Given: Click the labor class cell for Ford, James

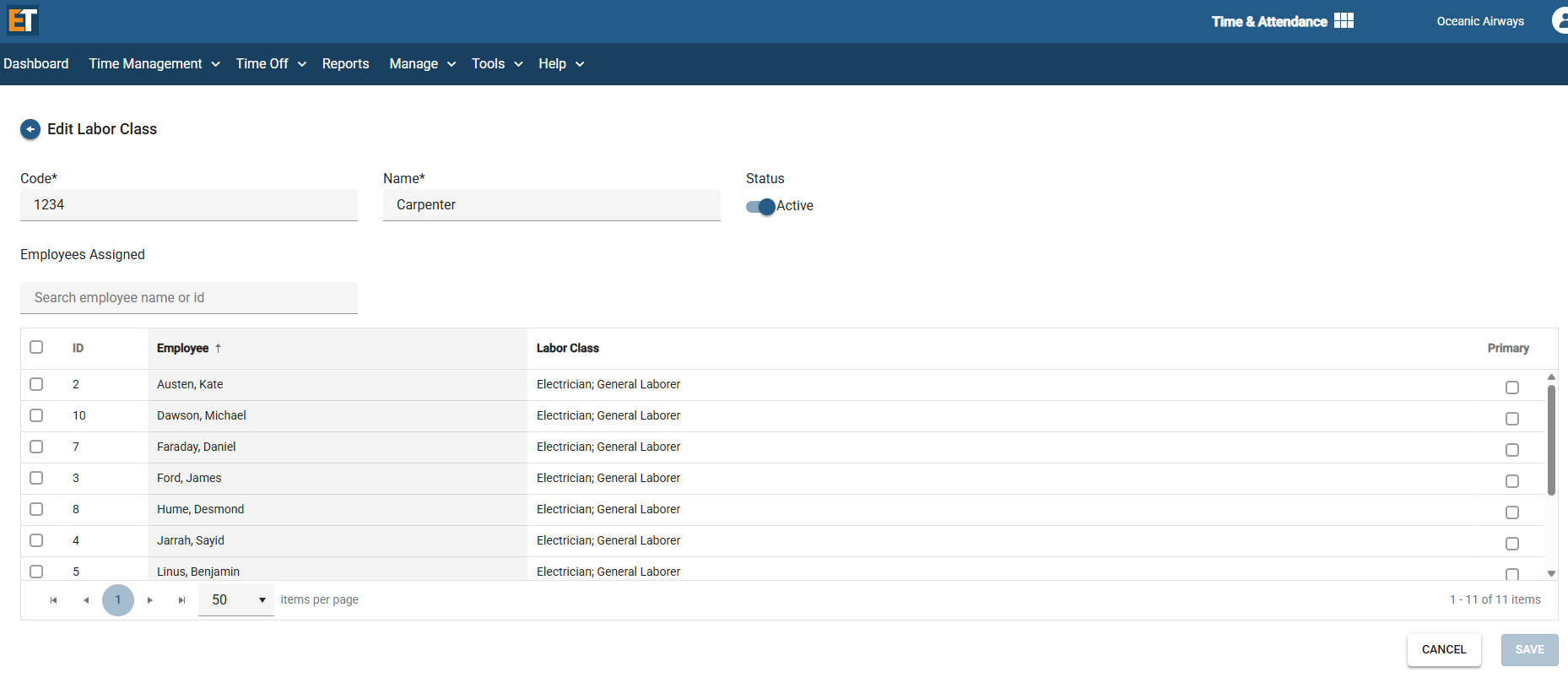Looking at the screenshot, I should (608, 478).
